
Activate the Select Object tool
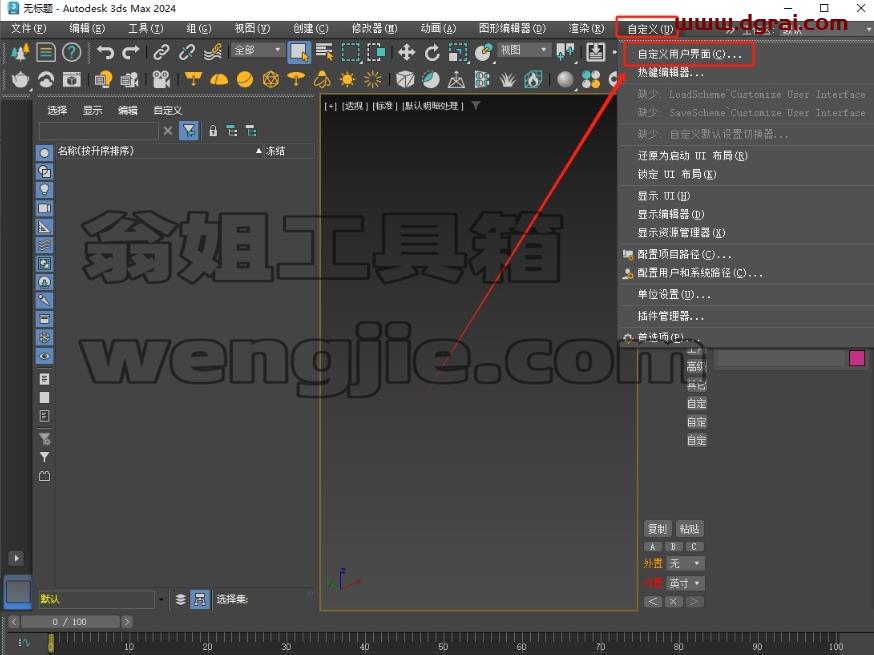coord(299,52)
